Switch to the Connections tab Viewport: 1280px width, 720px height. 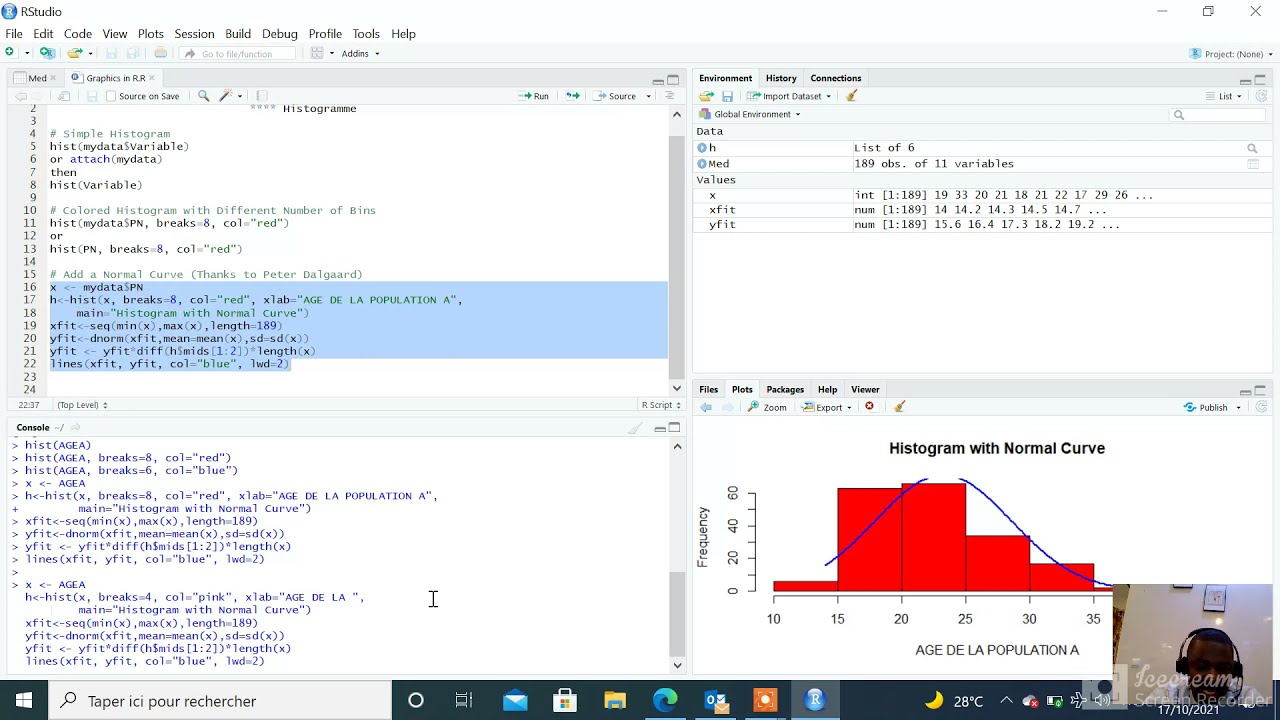pyautogui.click(x=836, y=78)
